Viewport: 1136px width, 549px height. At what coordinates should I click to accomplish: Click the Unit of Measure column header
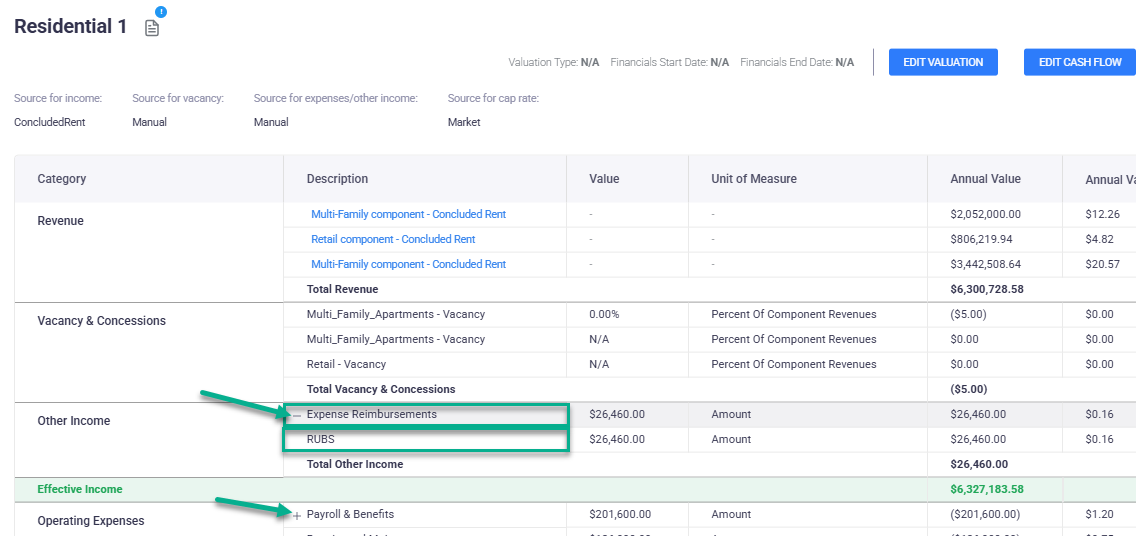[754, 179]
